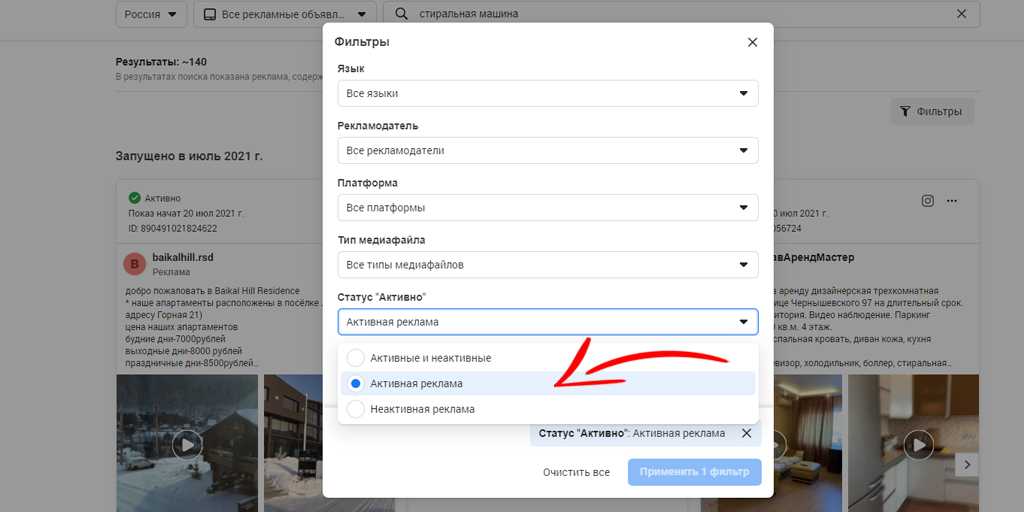This screenshot has height=512, width=1024.
Task: Expand the Платформа dropdown
Action: [547, 207]
